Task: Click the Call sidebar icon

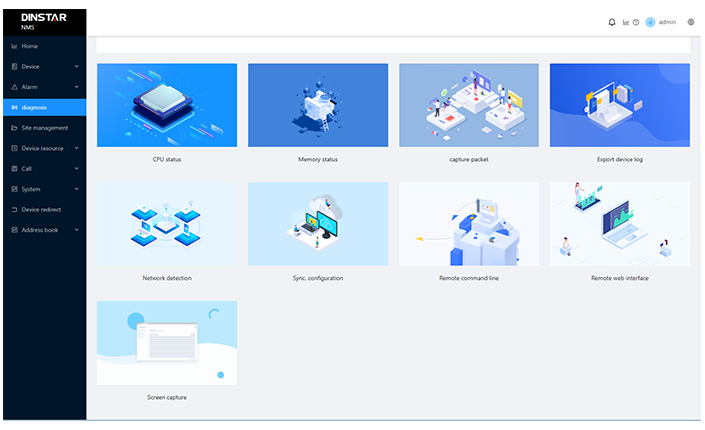Action: [x=14, y=169]
